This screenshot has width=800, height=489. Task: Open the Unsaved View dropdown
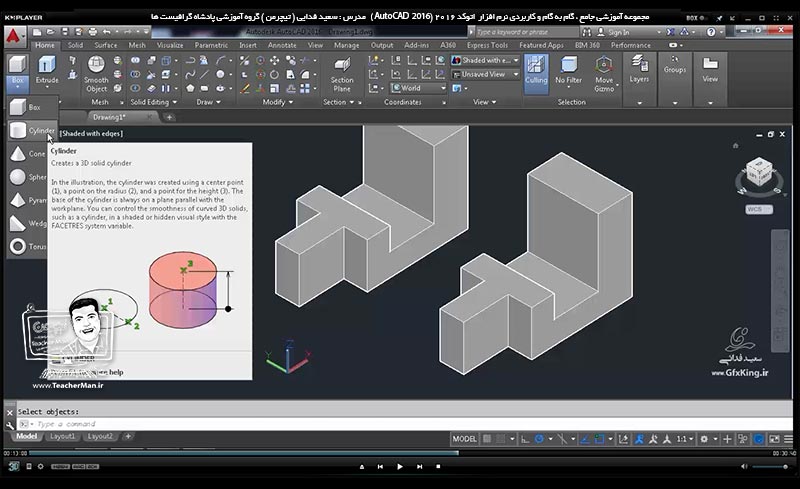tap(485, 75)
